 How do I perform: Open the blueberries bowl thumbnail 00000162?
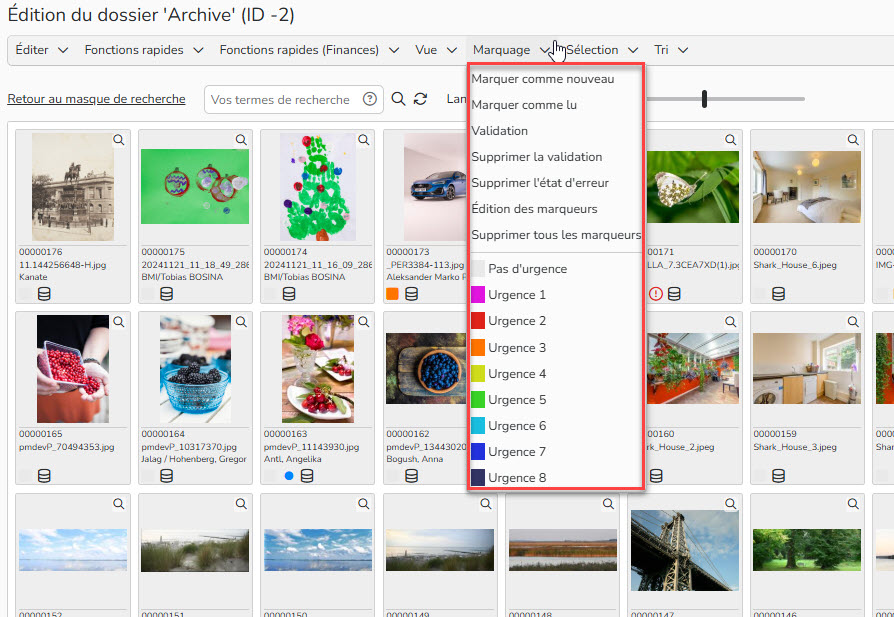pos(426,369)
